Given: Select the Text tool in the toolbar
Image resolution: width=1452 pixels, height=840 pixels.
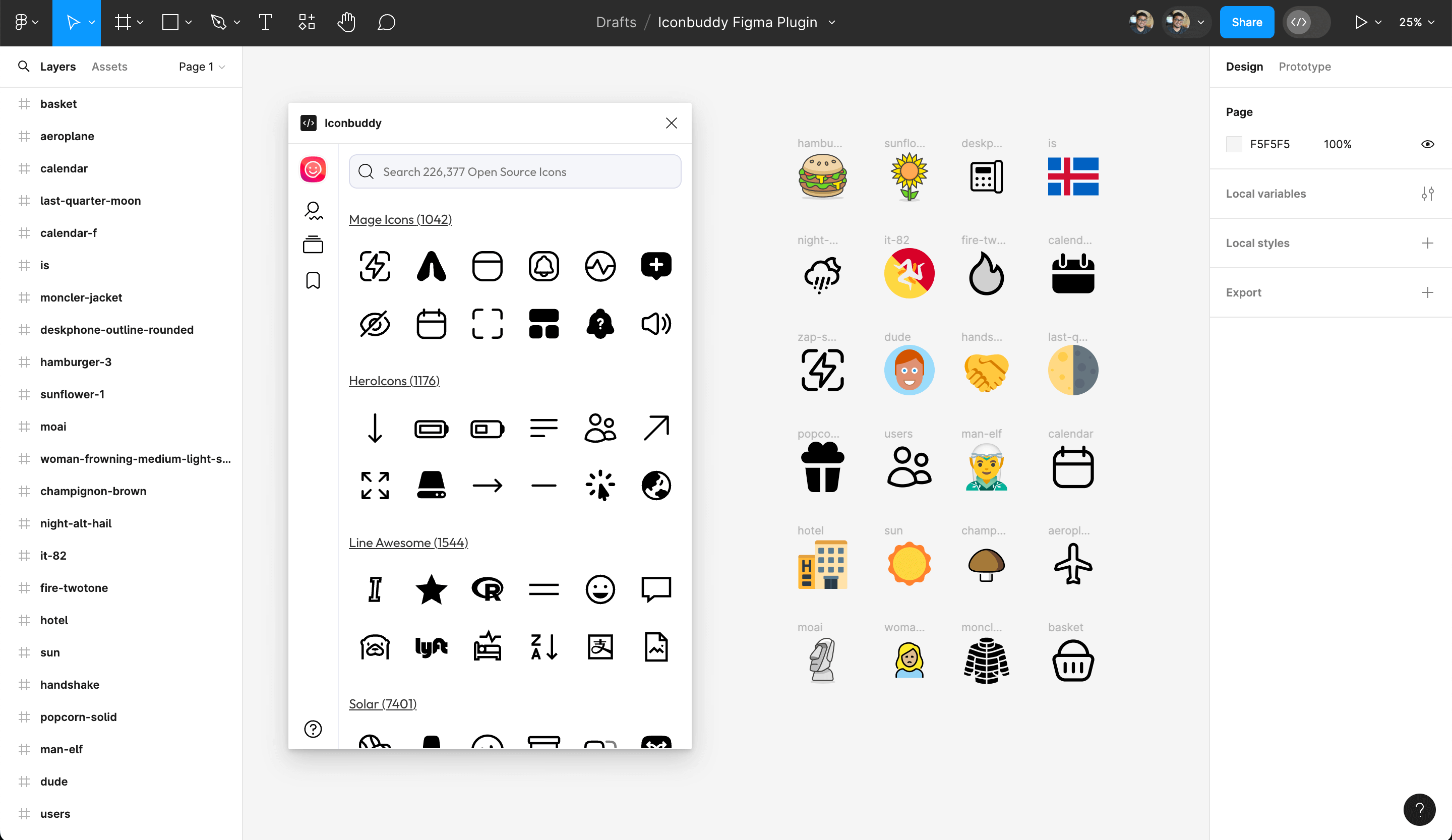Looking at the screenshot, I should point(265,22).
